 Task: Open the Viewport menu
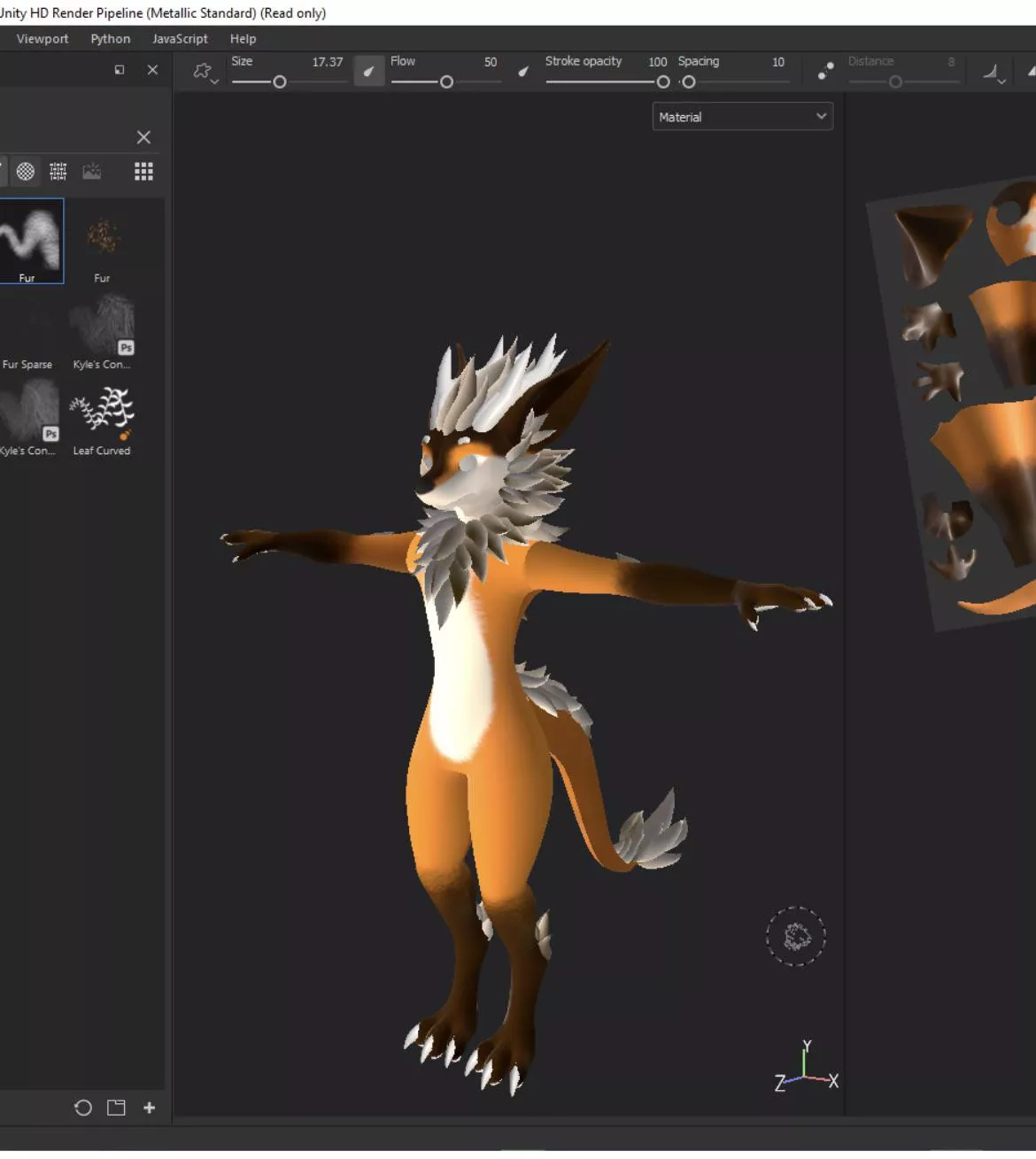click(x=41, y=38)
